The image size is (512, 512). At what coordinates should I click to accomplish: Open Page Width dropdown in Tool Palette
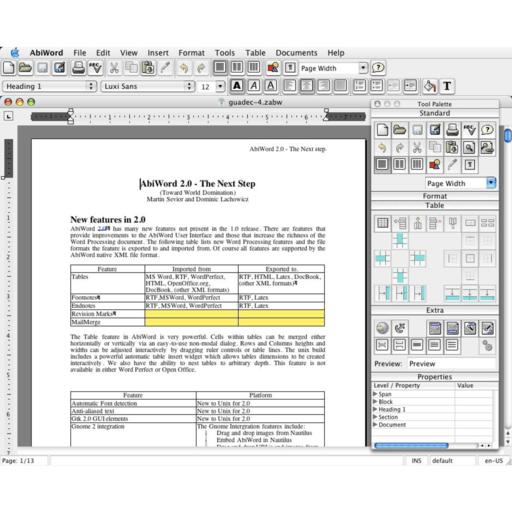[491, 183]
